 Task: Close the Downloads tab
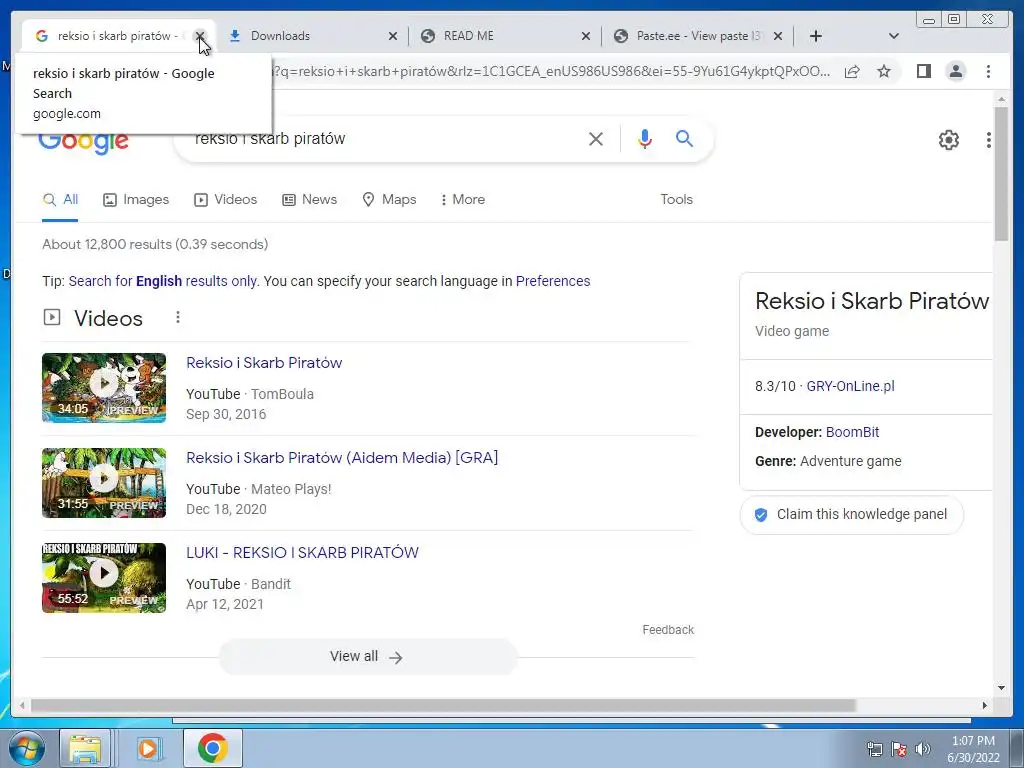point(392,36)
